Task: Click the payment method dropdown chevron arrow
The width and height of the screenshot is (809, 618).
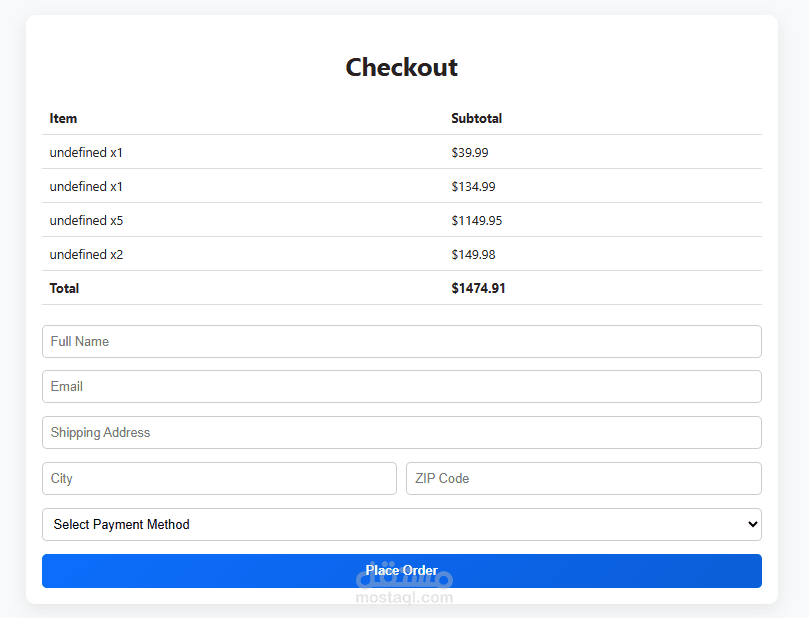Action: click(x=752, y=524)
